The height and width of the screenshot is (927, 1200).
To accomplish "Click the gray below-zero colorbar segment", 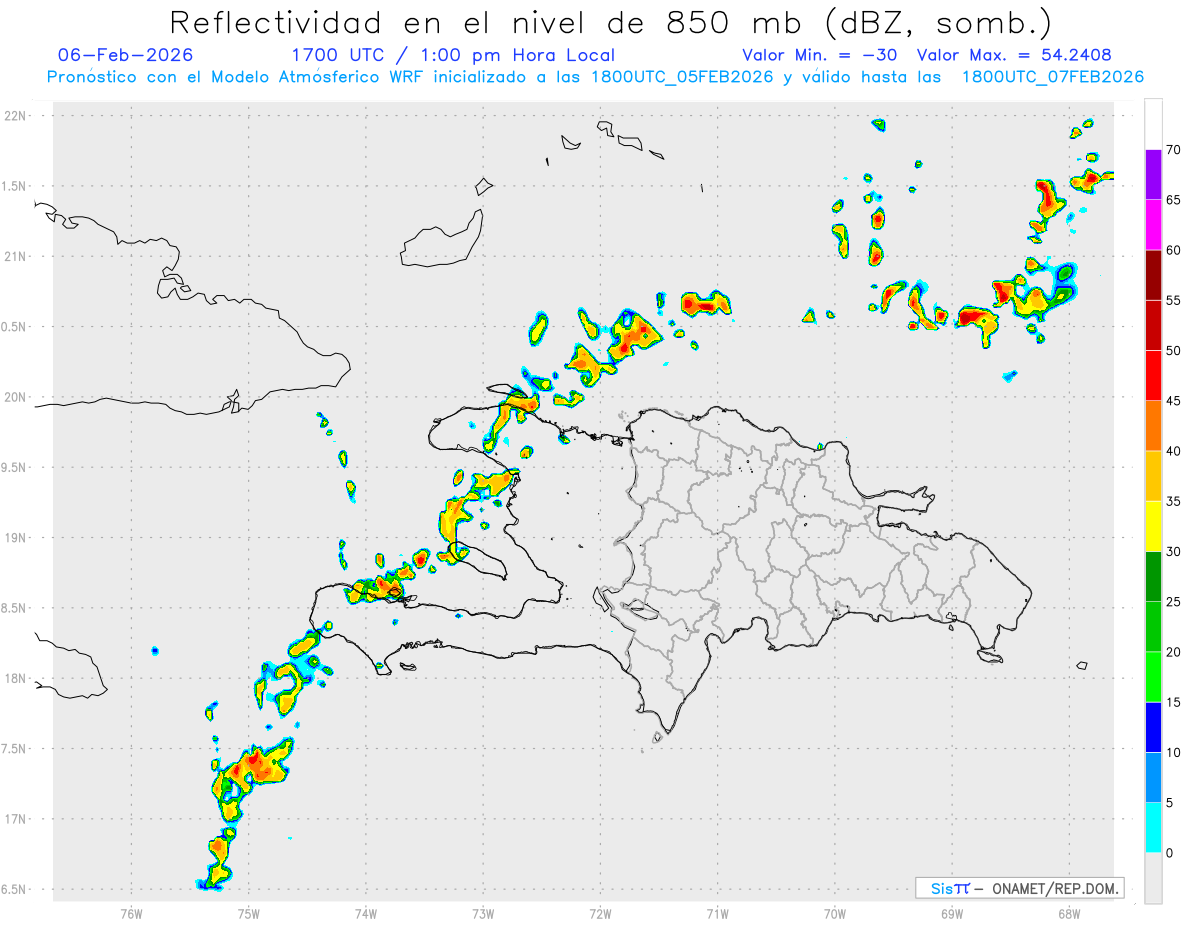I will [1153, 878].
